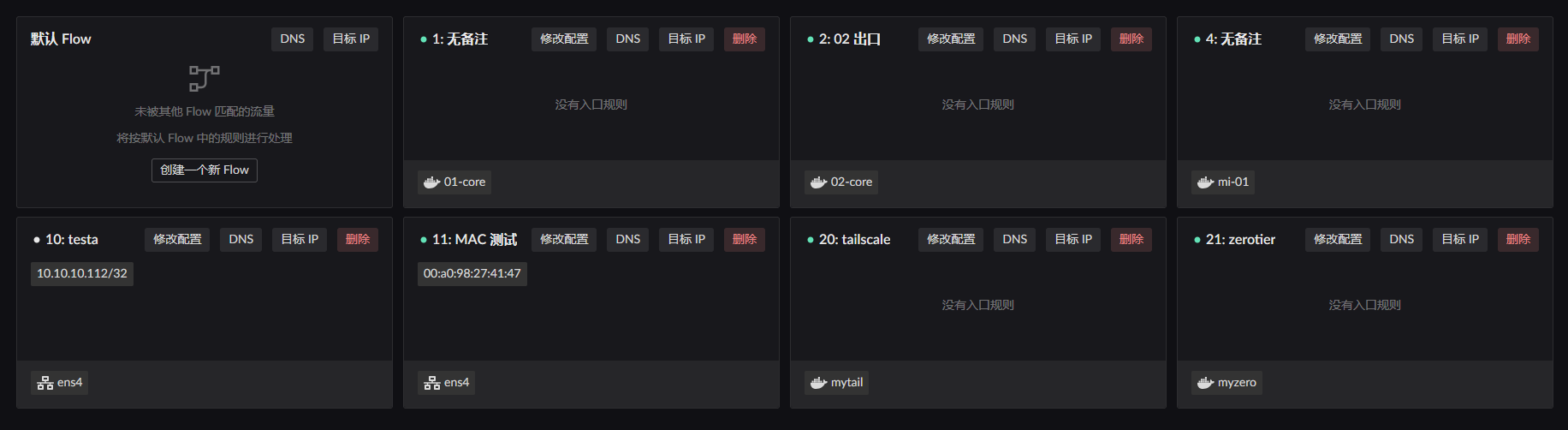Delete the 11: MAC 测试 flow
Viewport: 1568px width, 430px height.
[x=744, y=240]
